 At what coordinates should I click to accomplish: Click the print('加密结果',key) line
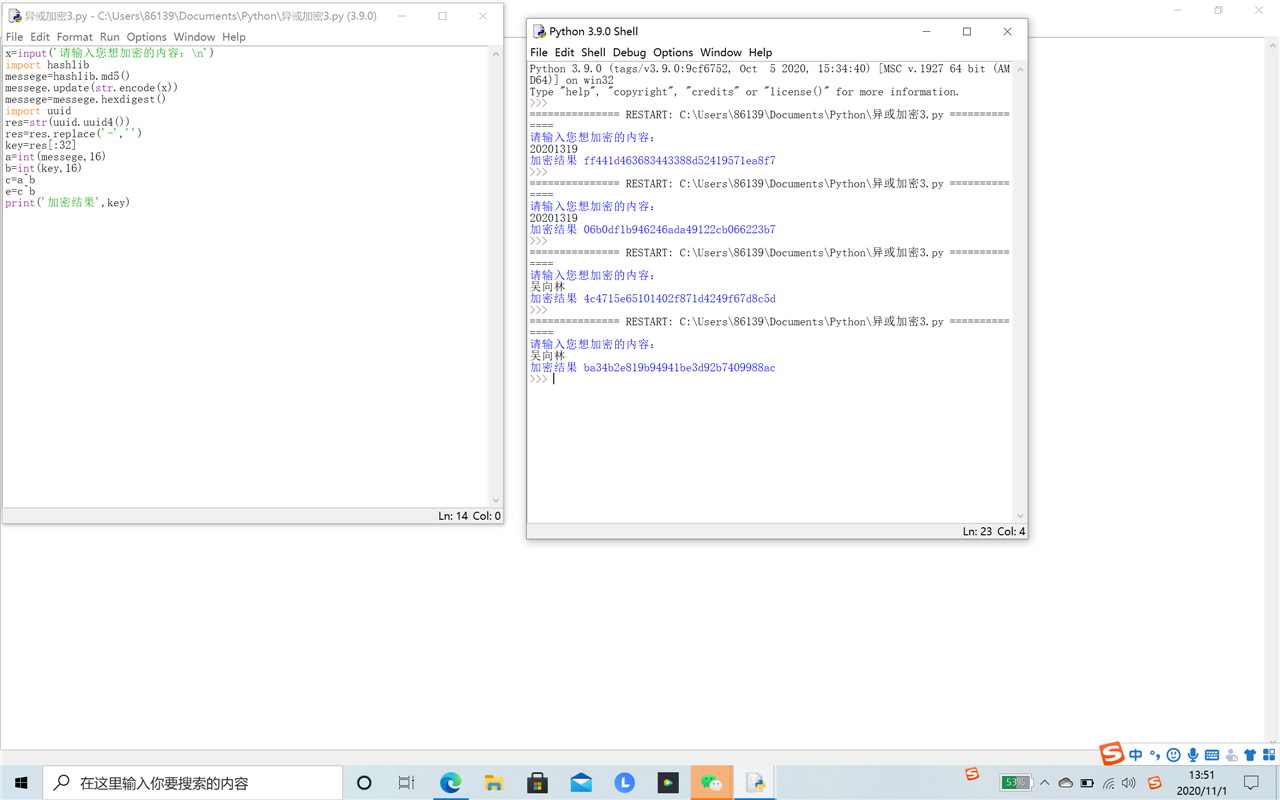[67, 203]
